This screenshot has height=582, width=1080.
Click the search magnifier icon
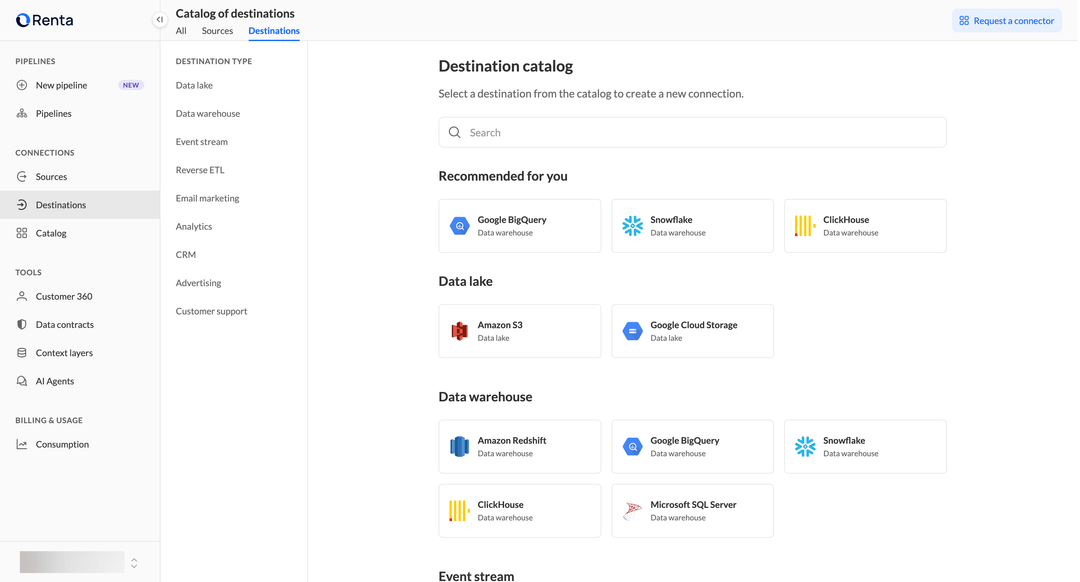tap(455, 132)
